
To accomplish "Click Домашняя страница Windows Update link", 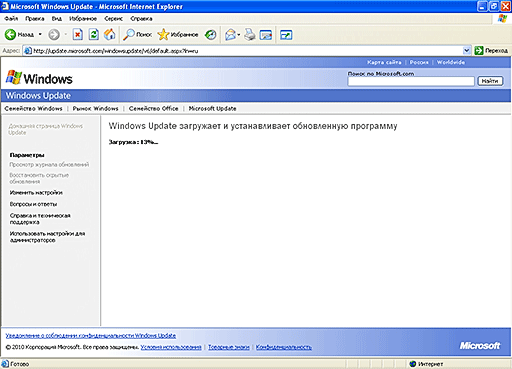I will click(45, 129).
